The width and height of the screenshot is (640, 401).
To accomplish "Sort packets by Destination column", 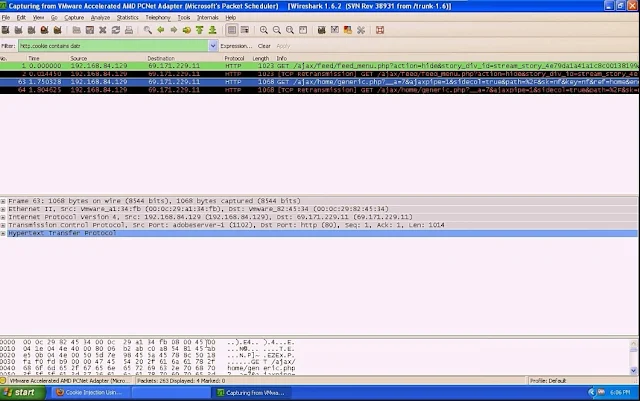I will (x=161, y=58).
